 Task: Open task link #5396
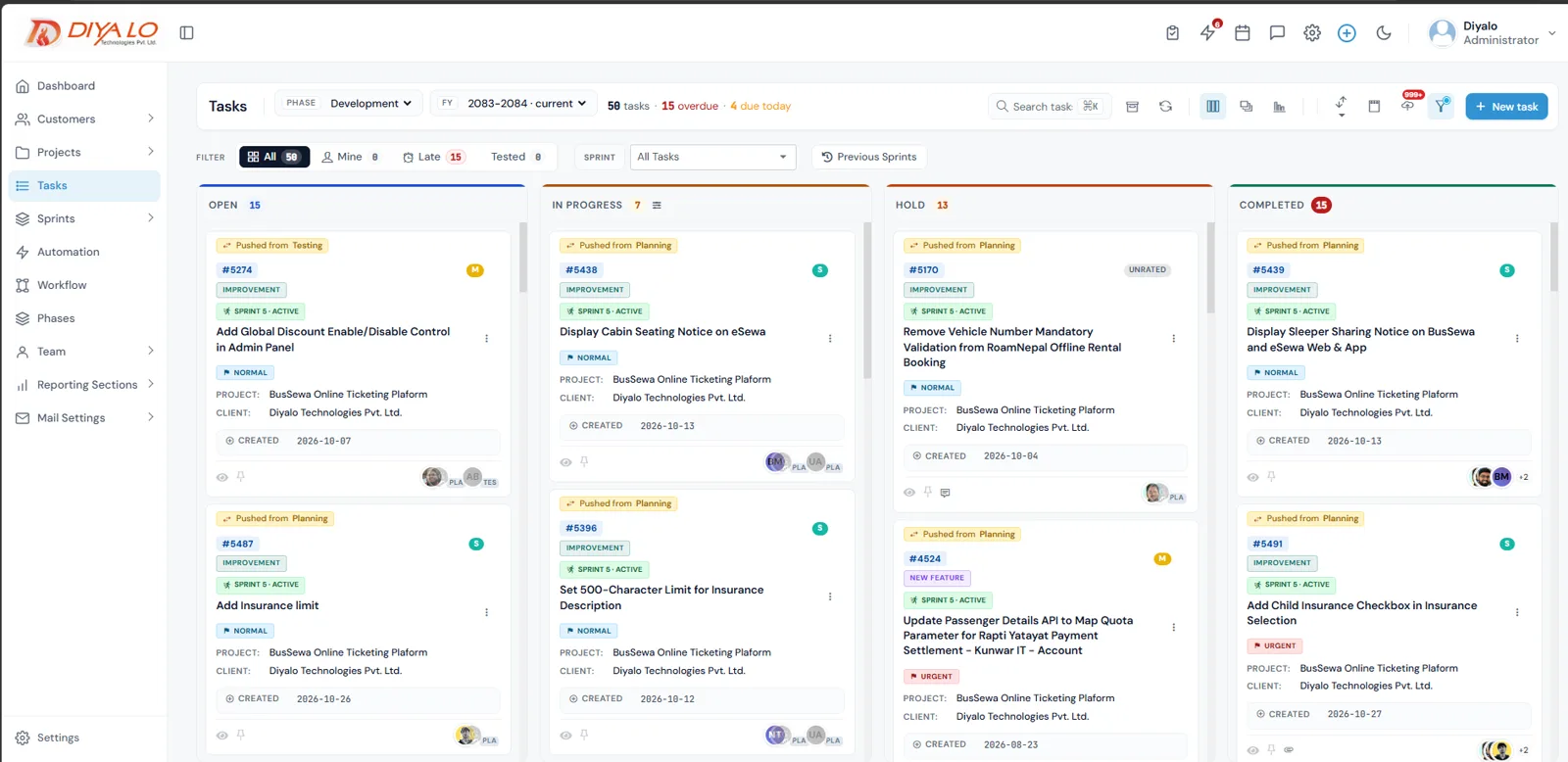pyautogui.click(x=581, y=528)
